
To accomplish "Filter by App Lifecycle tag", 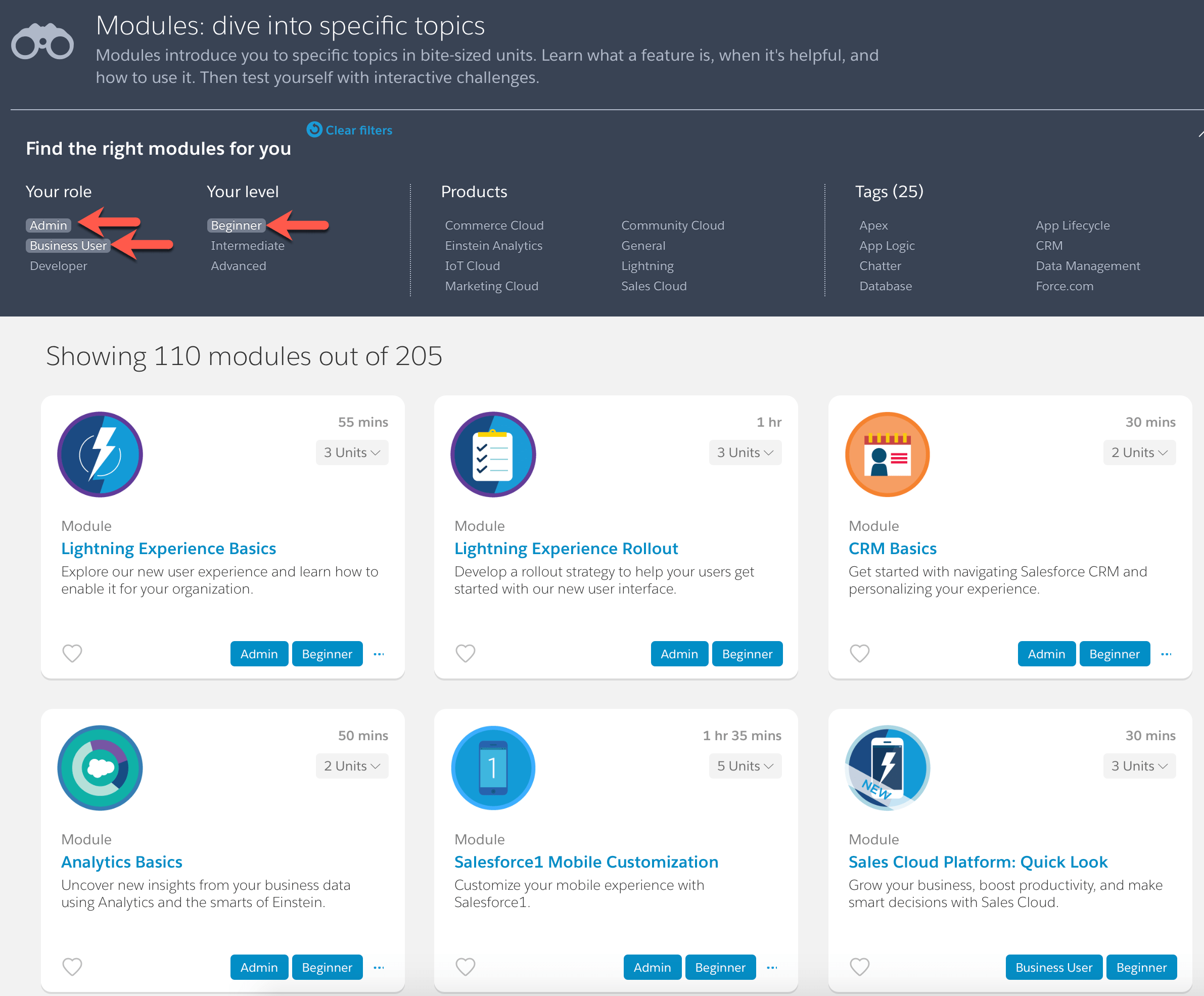I will 1073,225.
